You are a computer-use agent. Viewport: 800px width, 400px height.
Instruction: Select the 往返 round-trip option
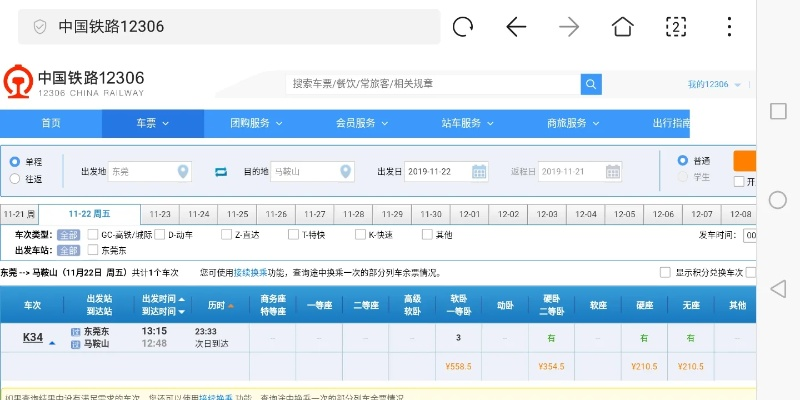[x=15, y=179]
